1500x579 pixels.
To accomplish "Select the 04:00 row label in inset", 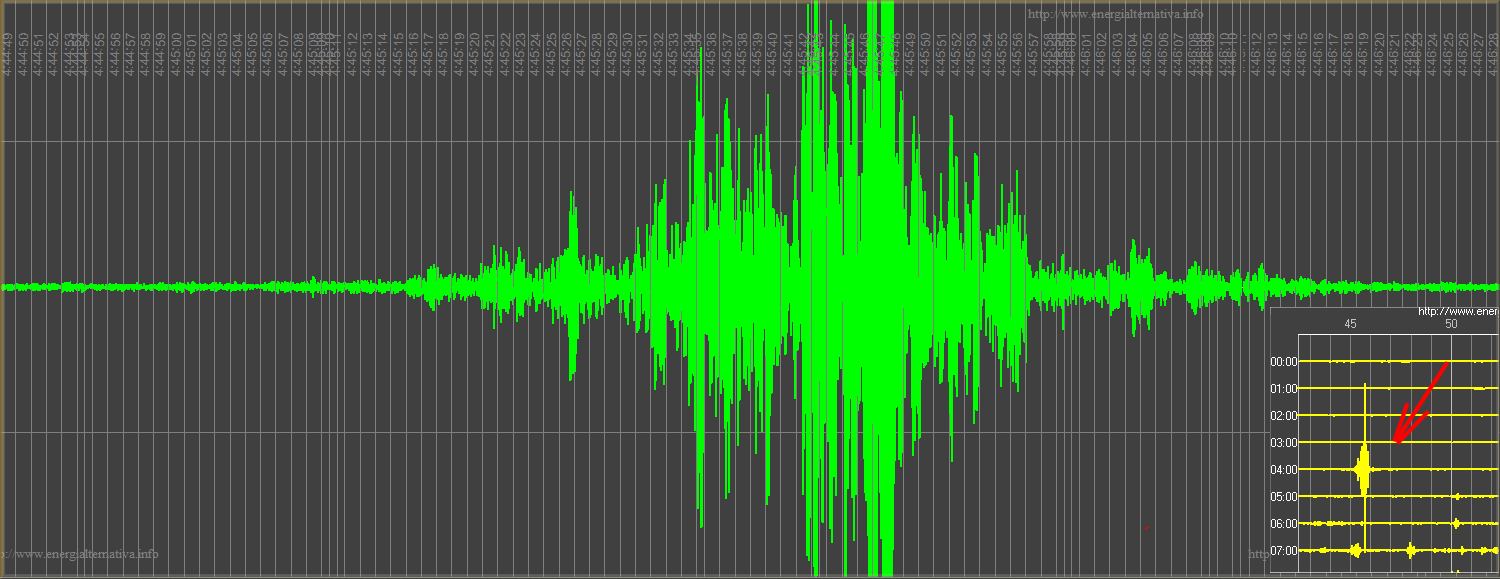I will (1284, 470).
